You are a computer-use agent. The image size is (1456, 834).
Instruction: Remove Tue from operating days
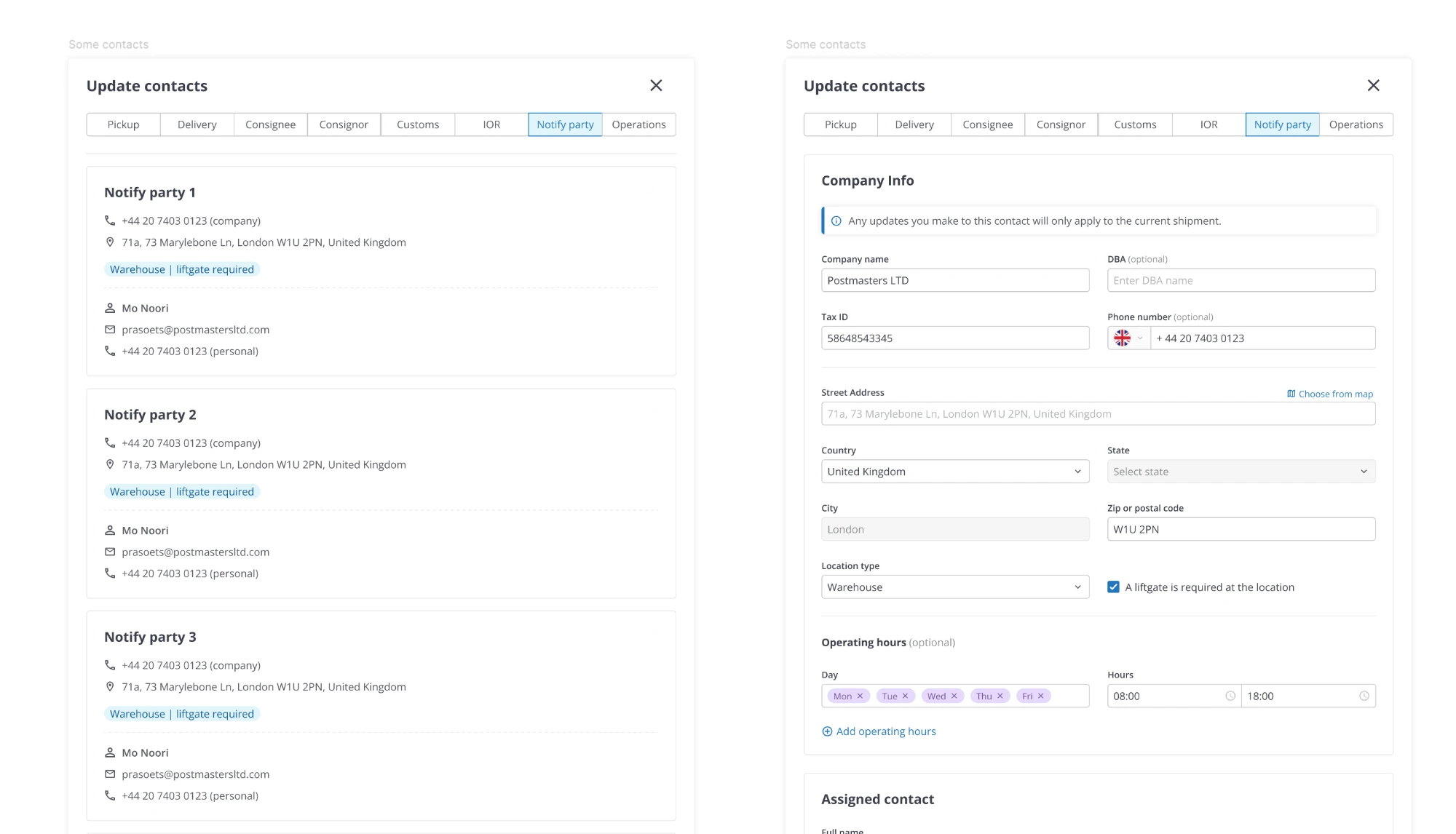tap(905, 696)
